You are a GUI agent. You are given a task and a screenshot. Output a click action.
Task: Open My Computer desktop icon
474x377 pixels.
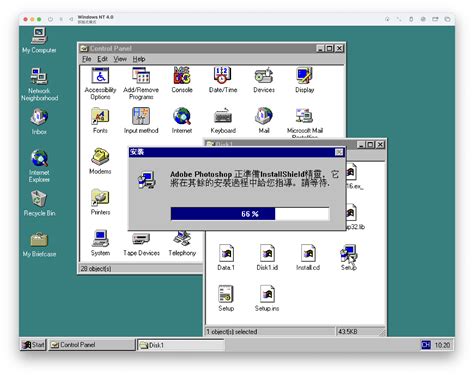tap(39, 40)
